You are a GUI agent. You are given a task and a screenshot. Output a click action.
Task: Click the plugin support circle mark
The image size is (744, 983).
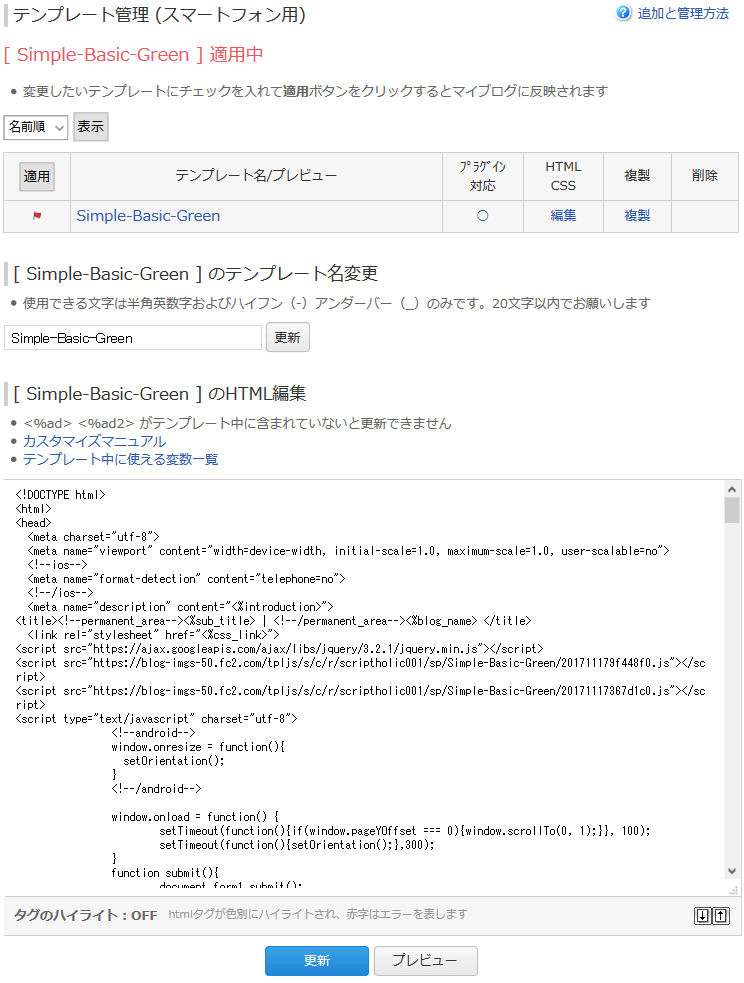pyautogui.click(x=483, y=216)
